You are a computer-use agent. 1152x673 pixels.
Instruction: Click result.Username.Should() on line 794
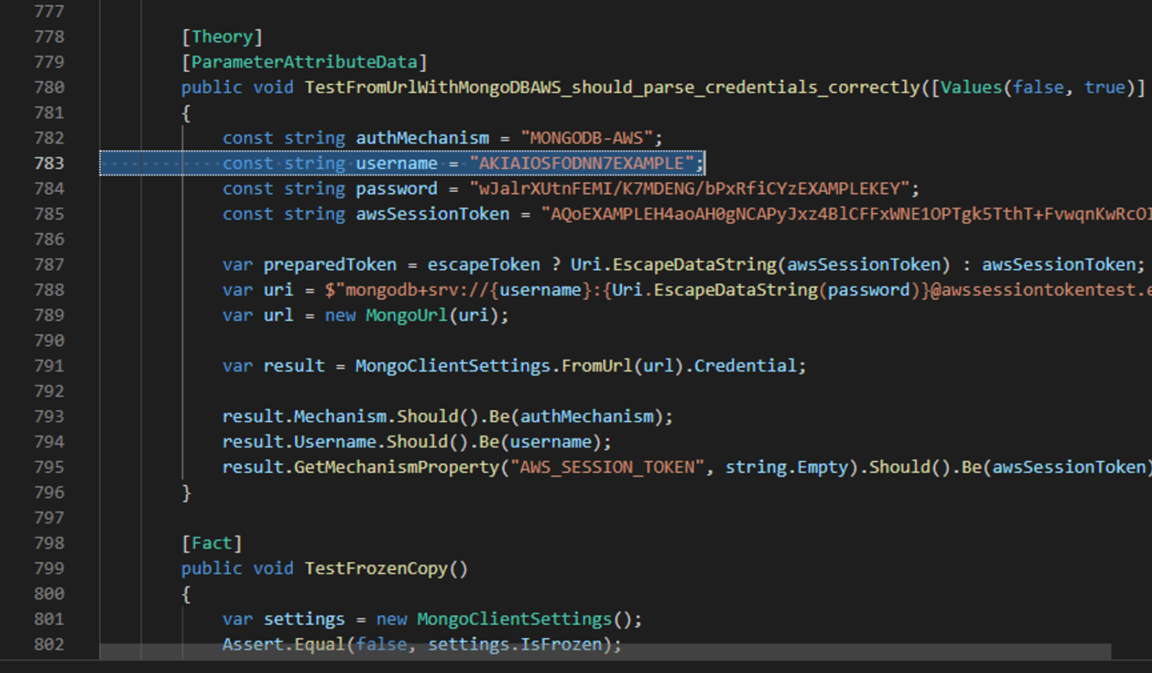pos(345,442)
